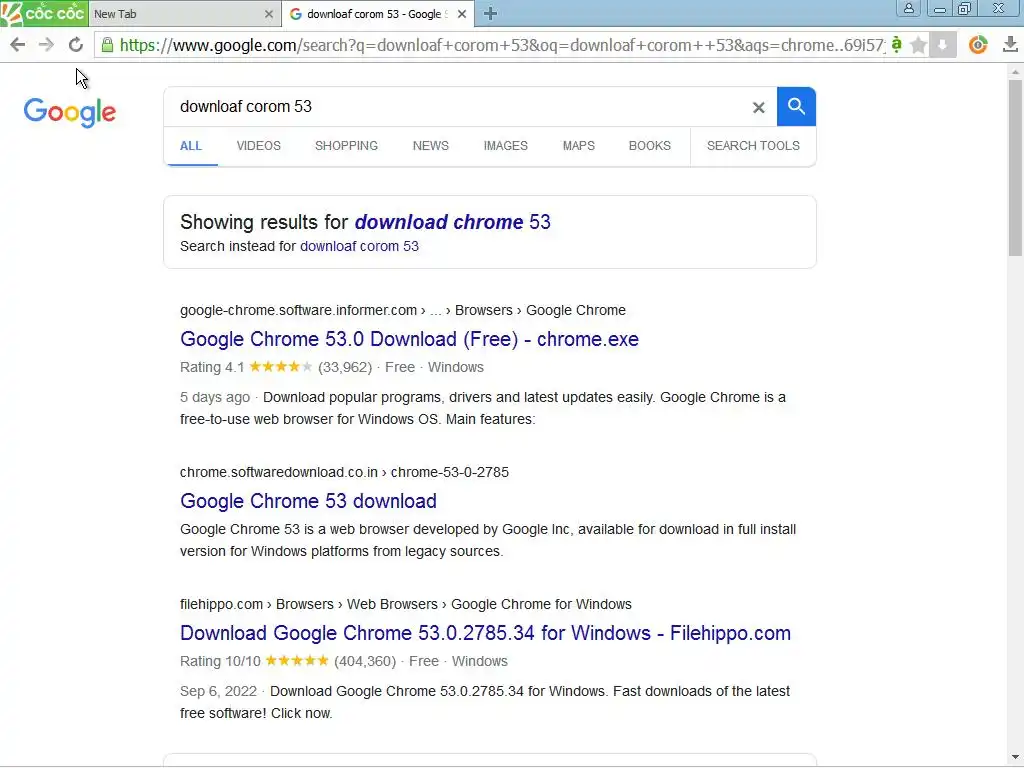The image size is (1024, 768).
Task: Open downloads with the rightmost toolbar download icon
Action: click(1010, 44)
